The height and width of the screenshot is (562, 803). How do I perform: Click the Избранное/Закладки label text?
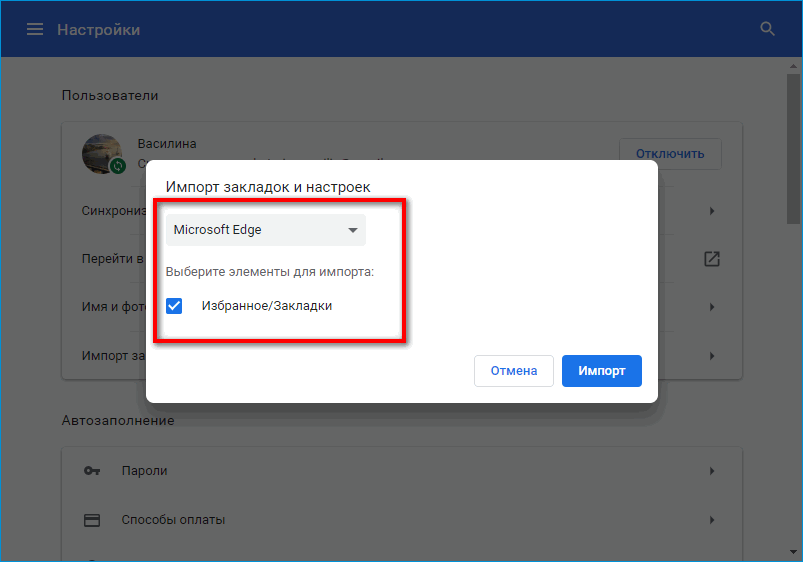pos(266,306)
